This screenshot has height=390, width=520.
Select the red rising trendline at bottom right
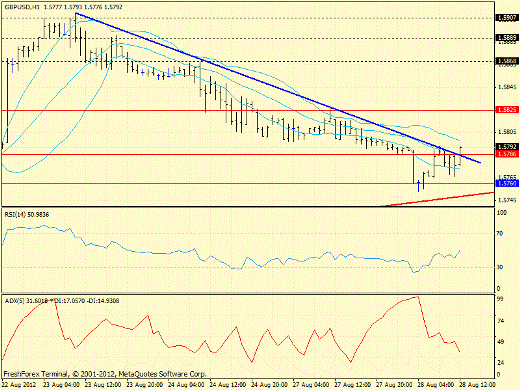[x=437, y=199]
